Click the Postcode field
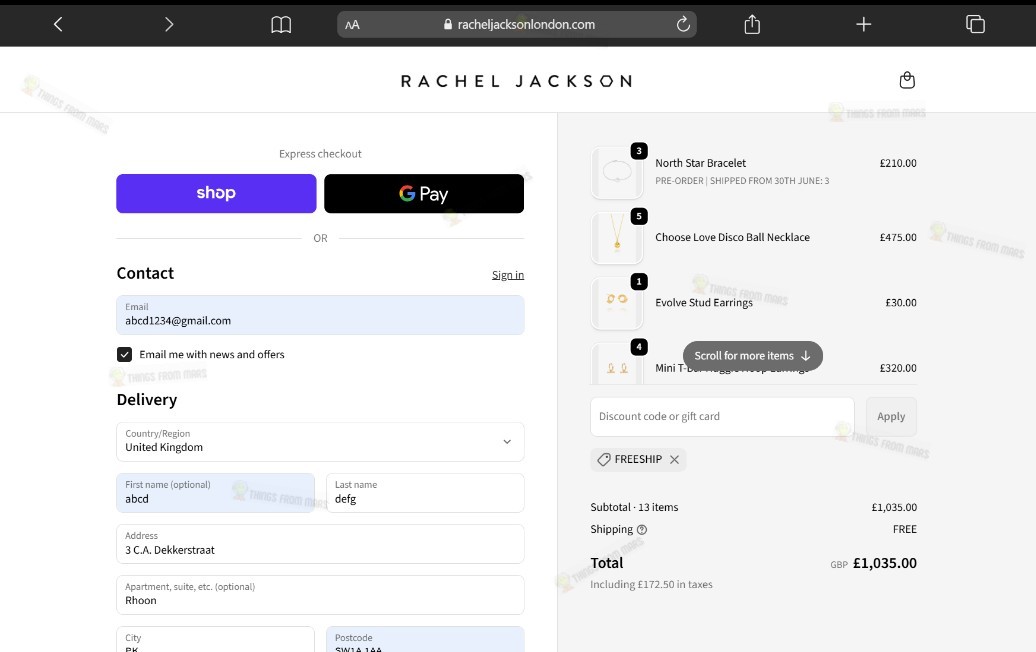The image size is (1036, 652). [425, 639]
